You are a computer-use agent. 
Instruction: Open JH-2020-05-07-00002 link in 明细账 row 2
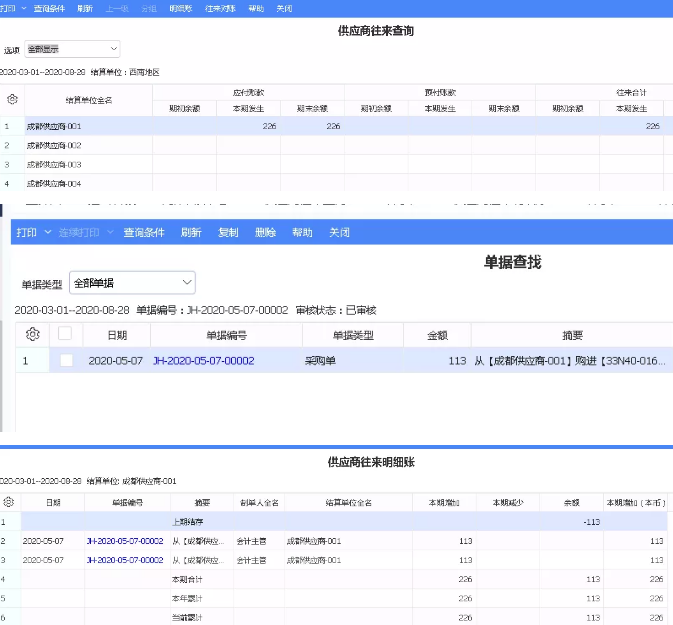125,541
